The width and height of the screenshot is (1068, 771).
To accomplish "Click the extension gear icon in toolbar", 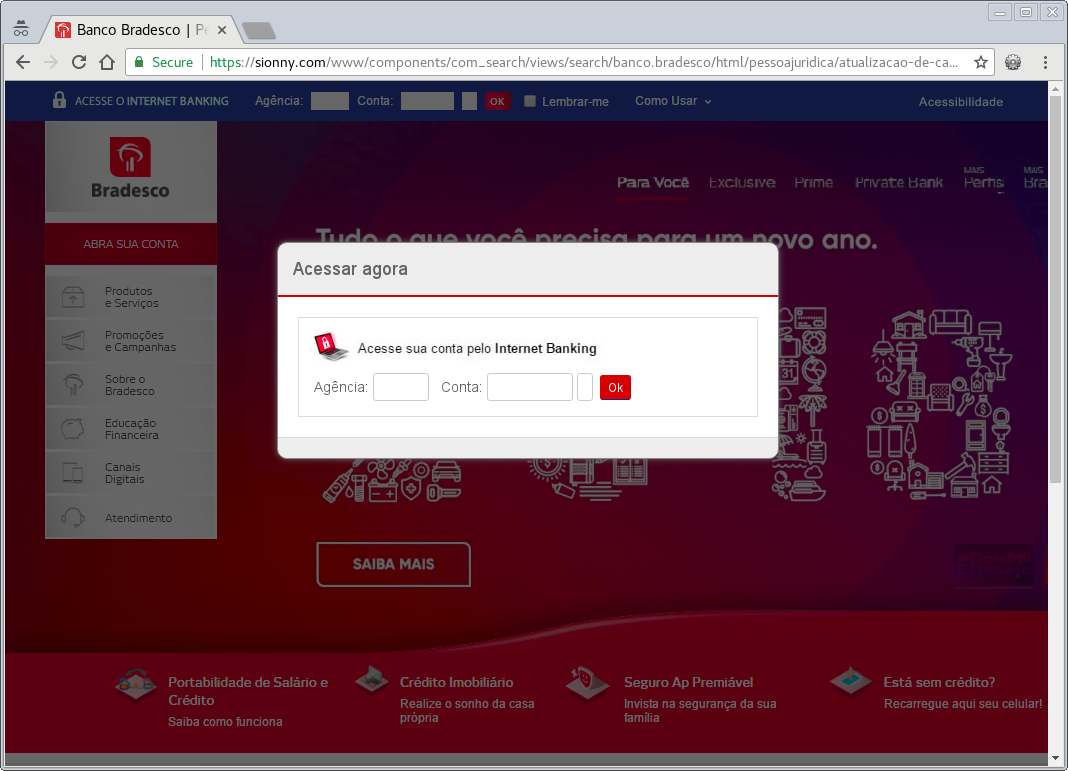I will (x=1013, y=63).
